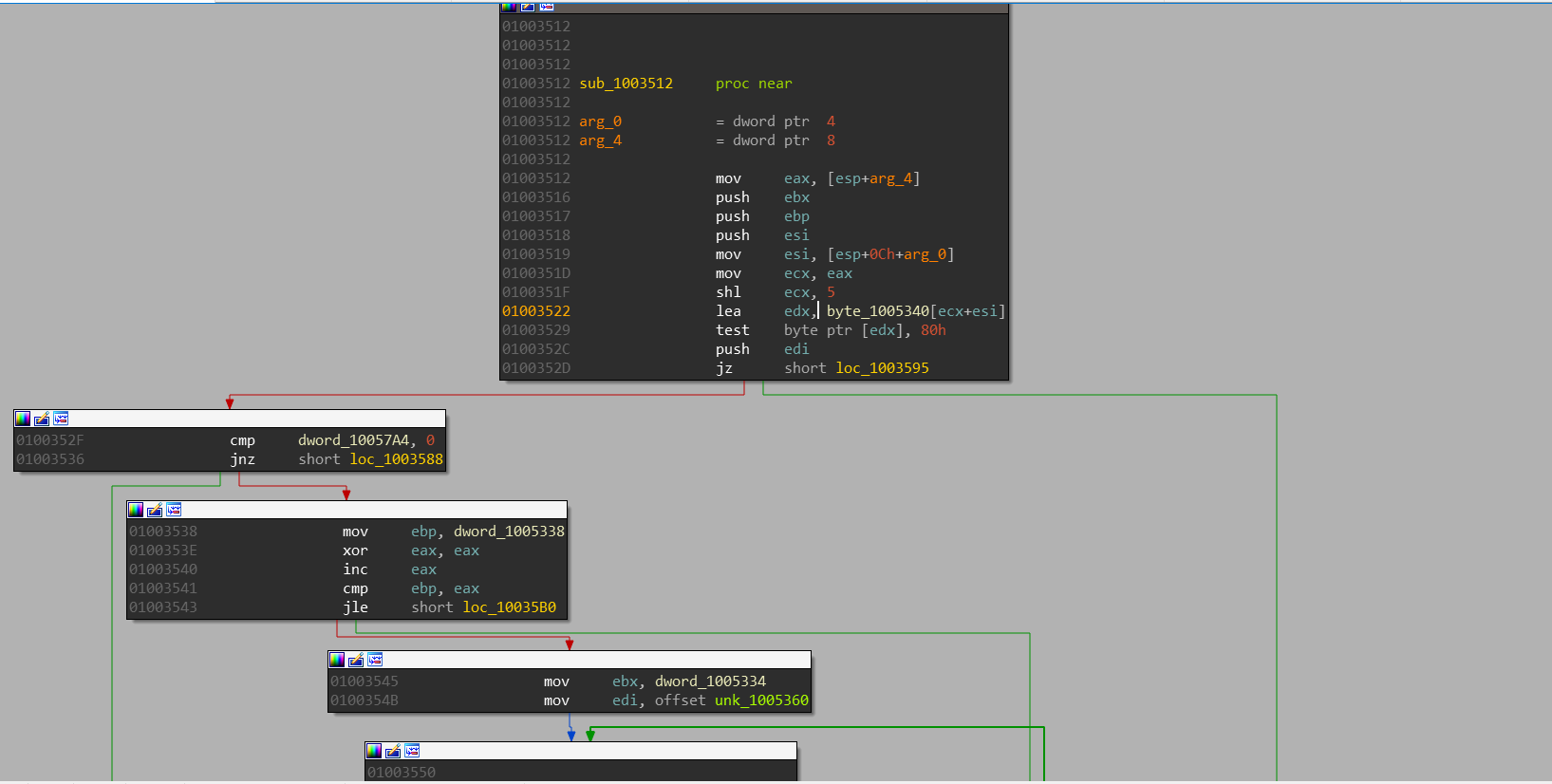
Task: Click the pencil icon on the mov ebx, dword_1005334 node
Action: [356, 660]
